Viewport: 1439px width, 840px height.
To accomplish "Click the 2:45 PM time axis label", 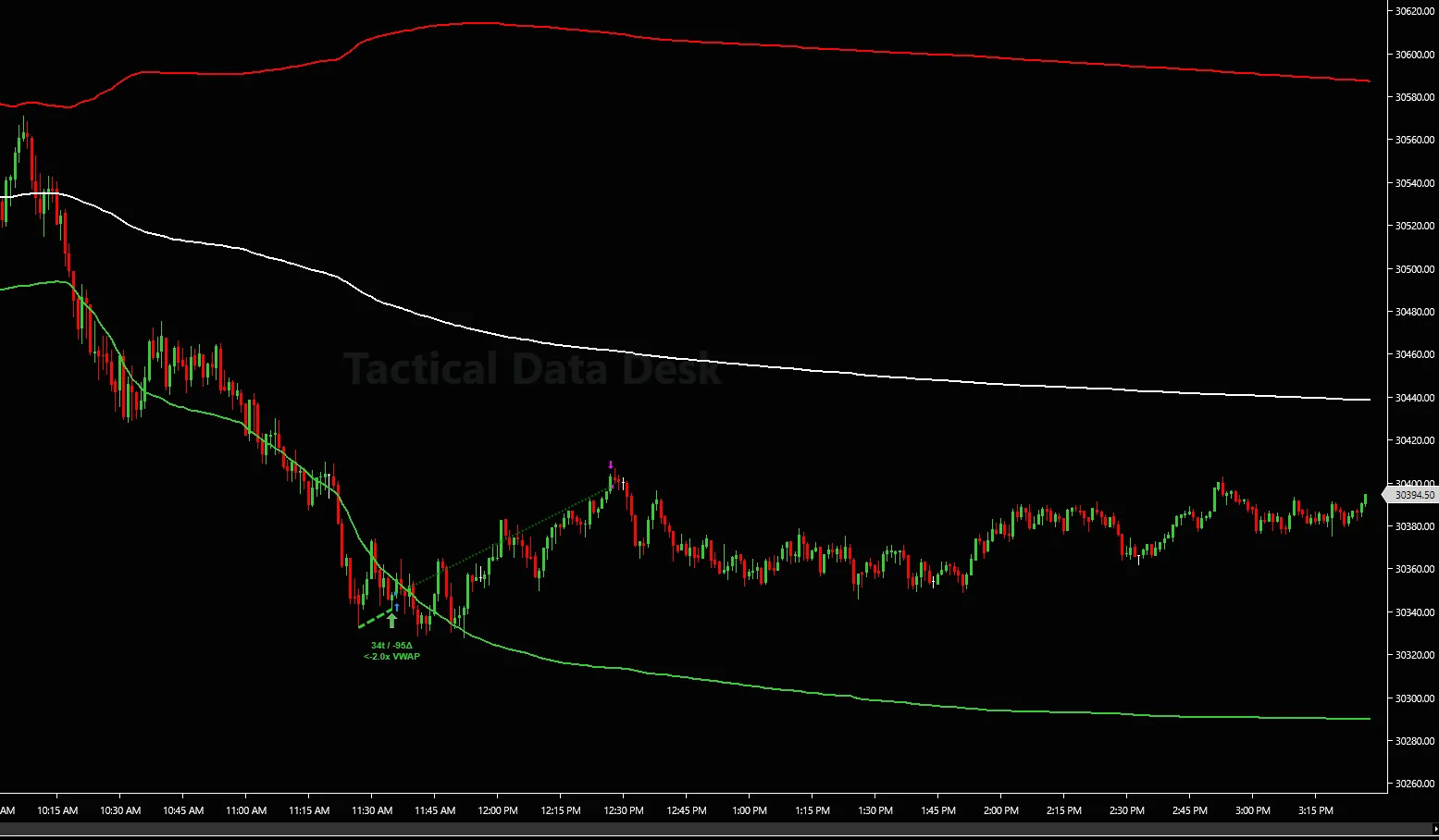I will [1190, 810].
